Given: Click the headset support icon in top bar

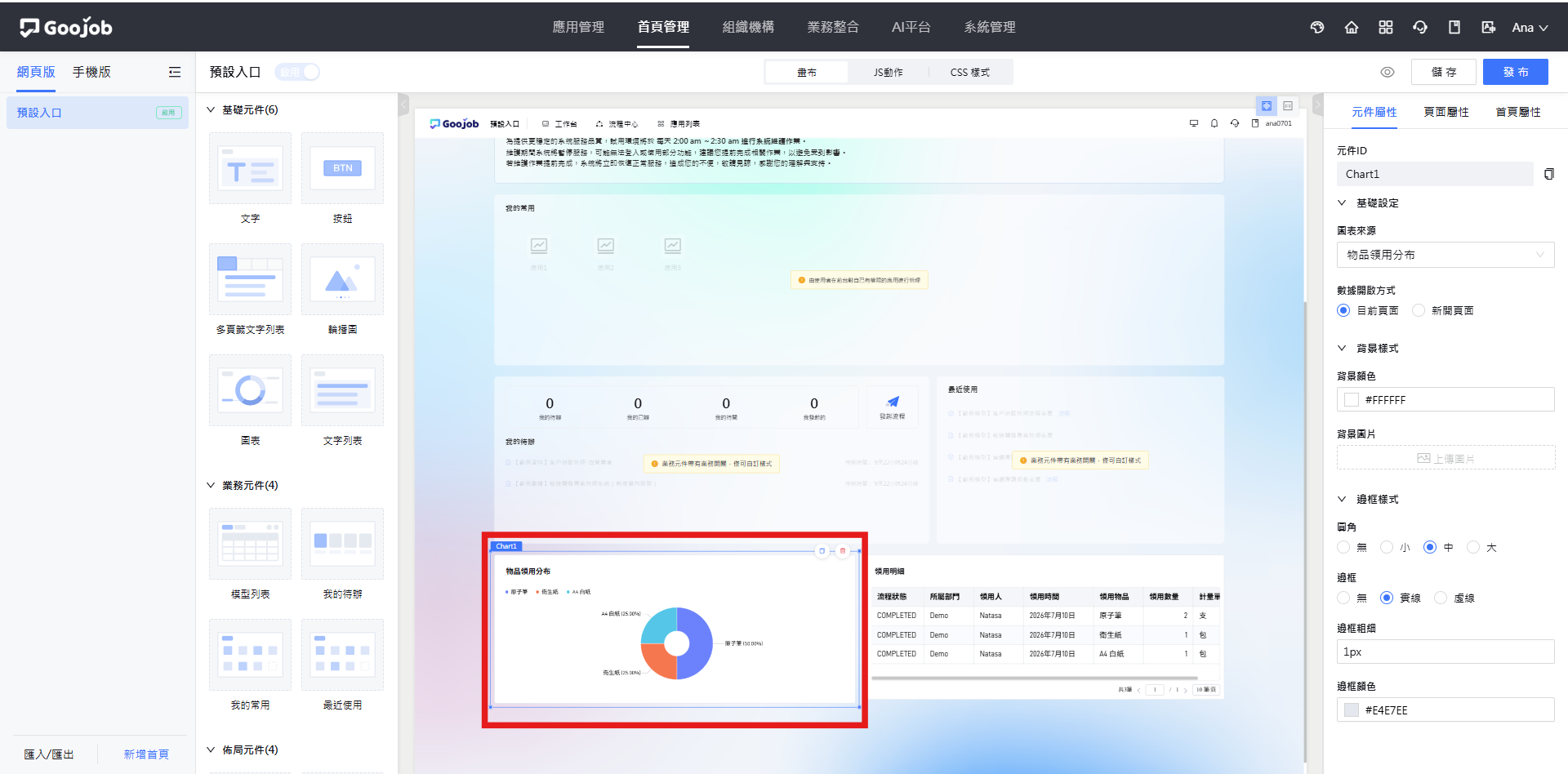Looking at the screenshot, I should (x=1420, y=27).
